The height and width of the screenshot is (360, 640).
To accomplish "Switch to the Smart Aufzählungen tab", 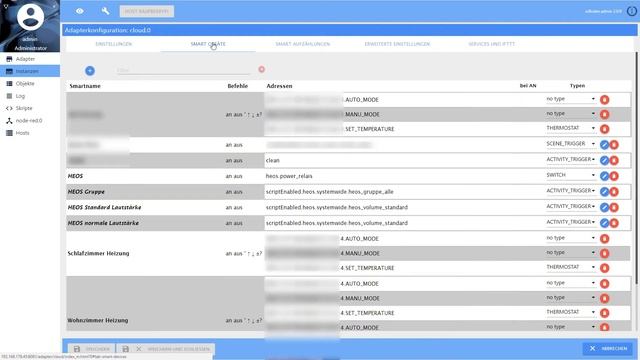I will 302,44.
